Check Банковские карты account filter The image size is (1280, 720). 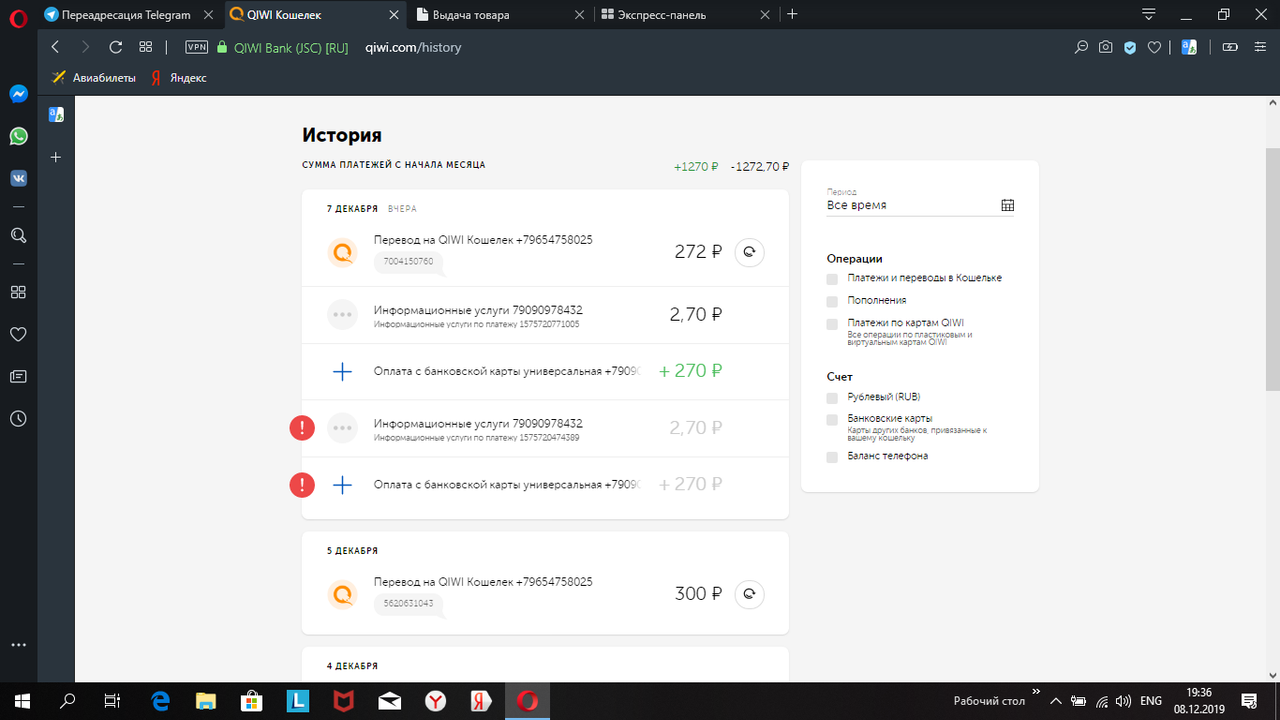click(832, 420)
